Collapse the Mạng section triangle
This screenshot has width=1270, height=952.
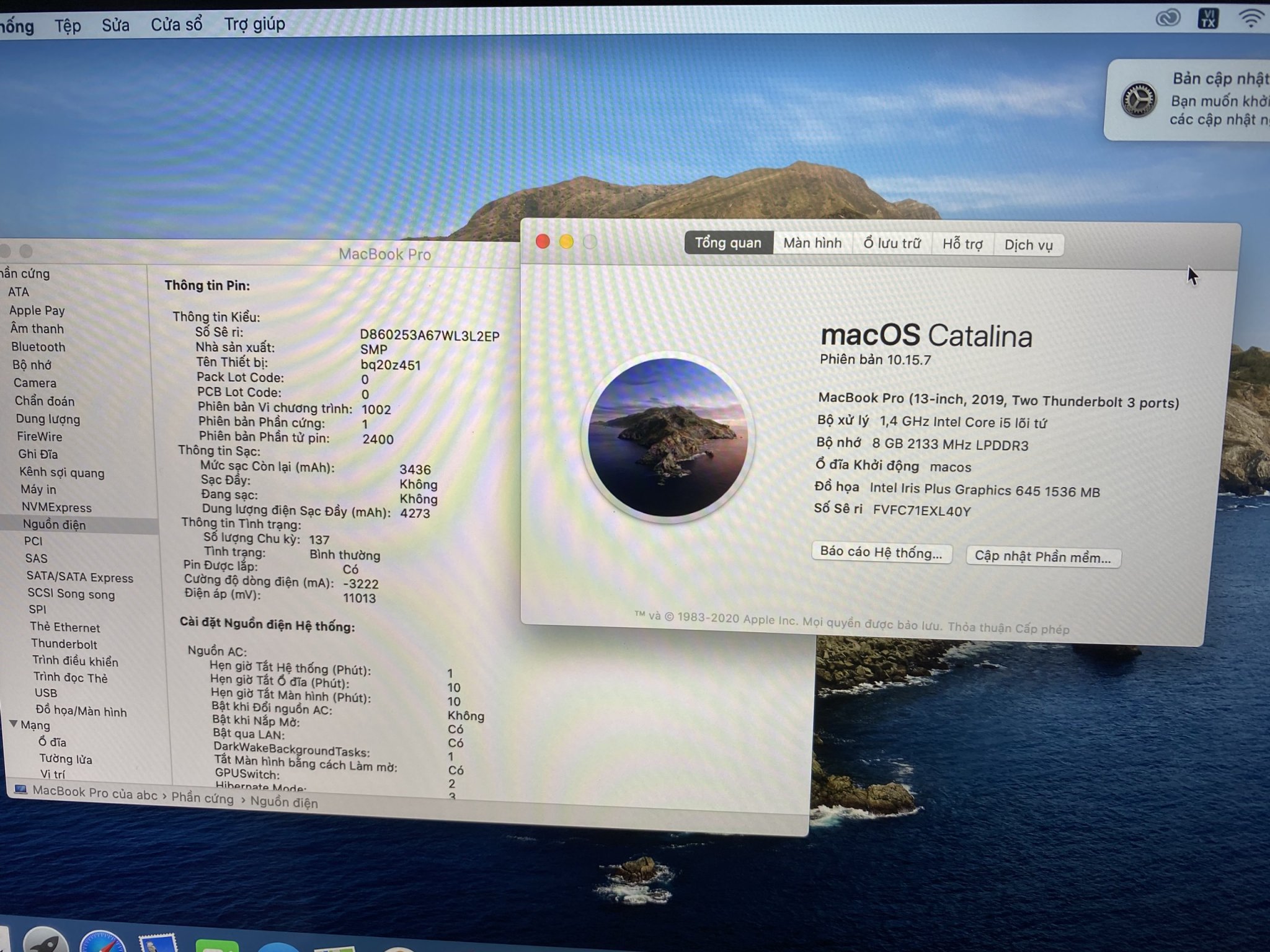[14, 723]
